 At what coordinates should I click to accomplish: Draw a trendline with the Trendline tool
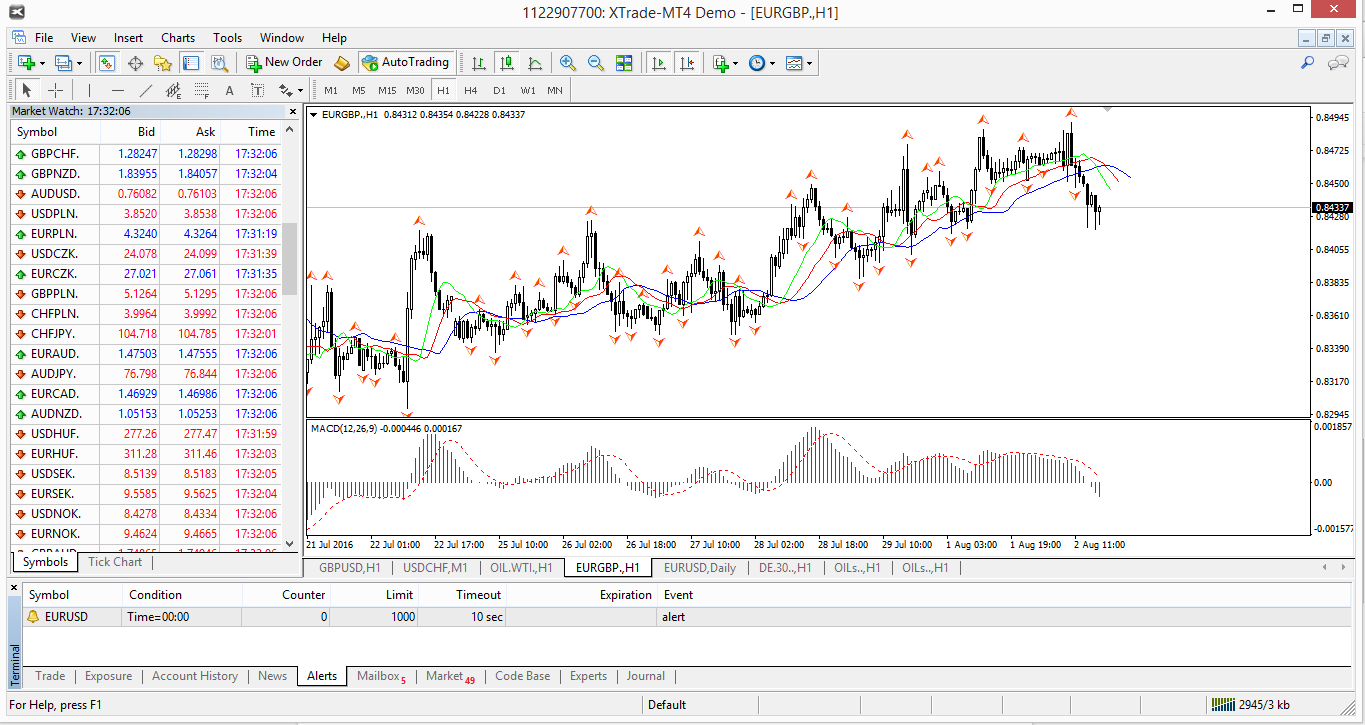[146, 90]
